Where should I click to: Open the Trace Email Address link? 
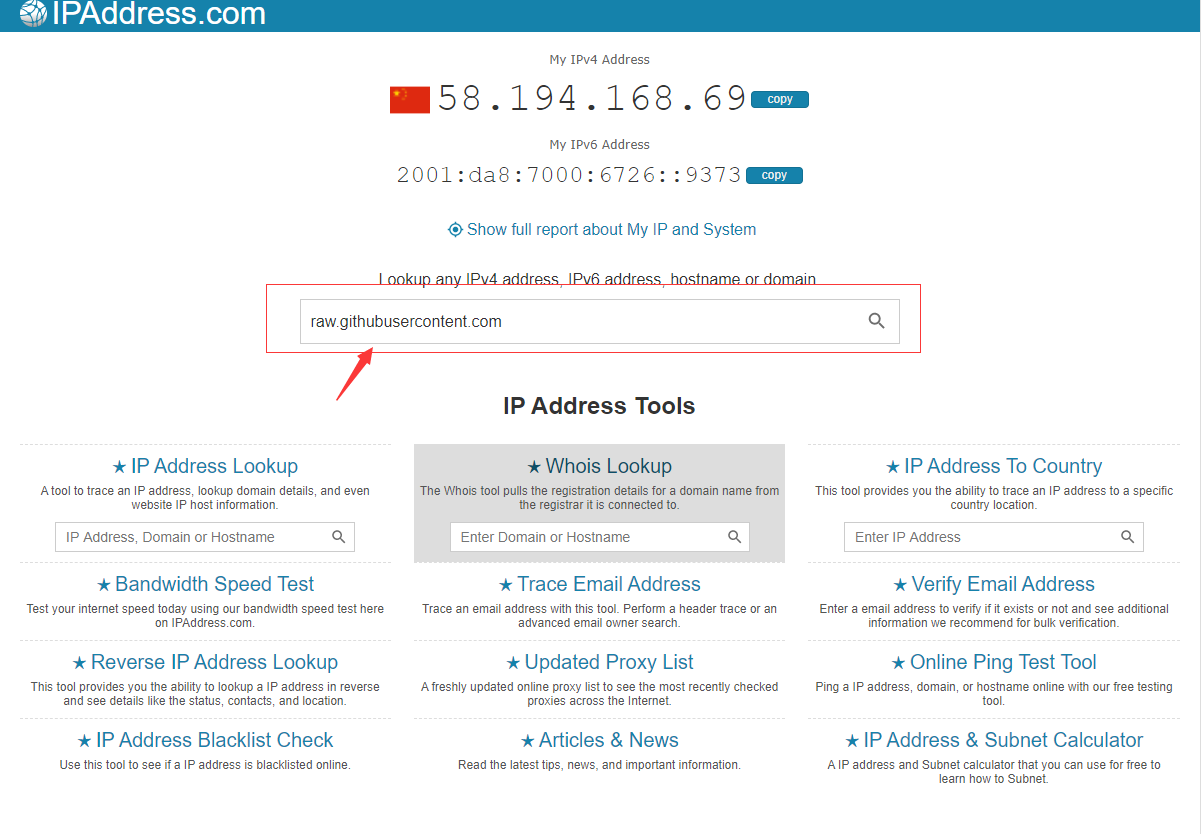point(609,584)
